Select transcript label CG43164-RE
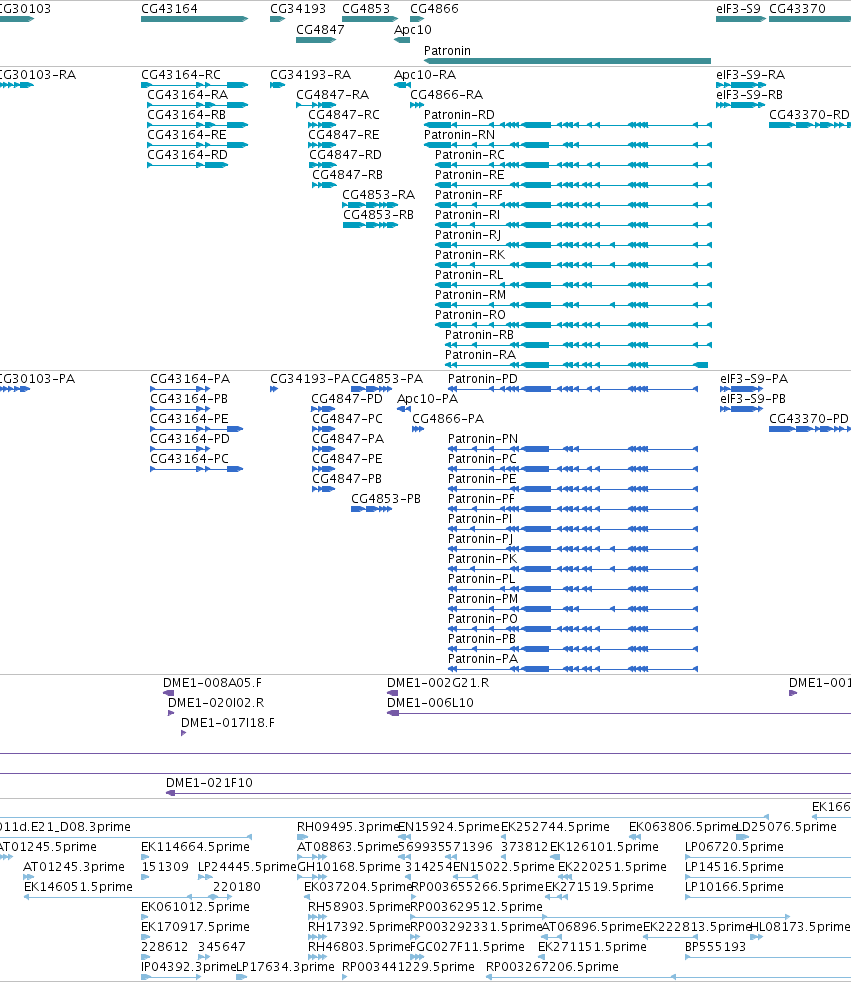851x982 pixels. (187, 135)
